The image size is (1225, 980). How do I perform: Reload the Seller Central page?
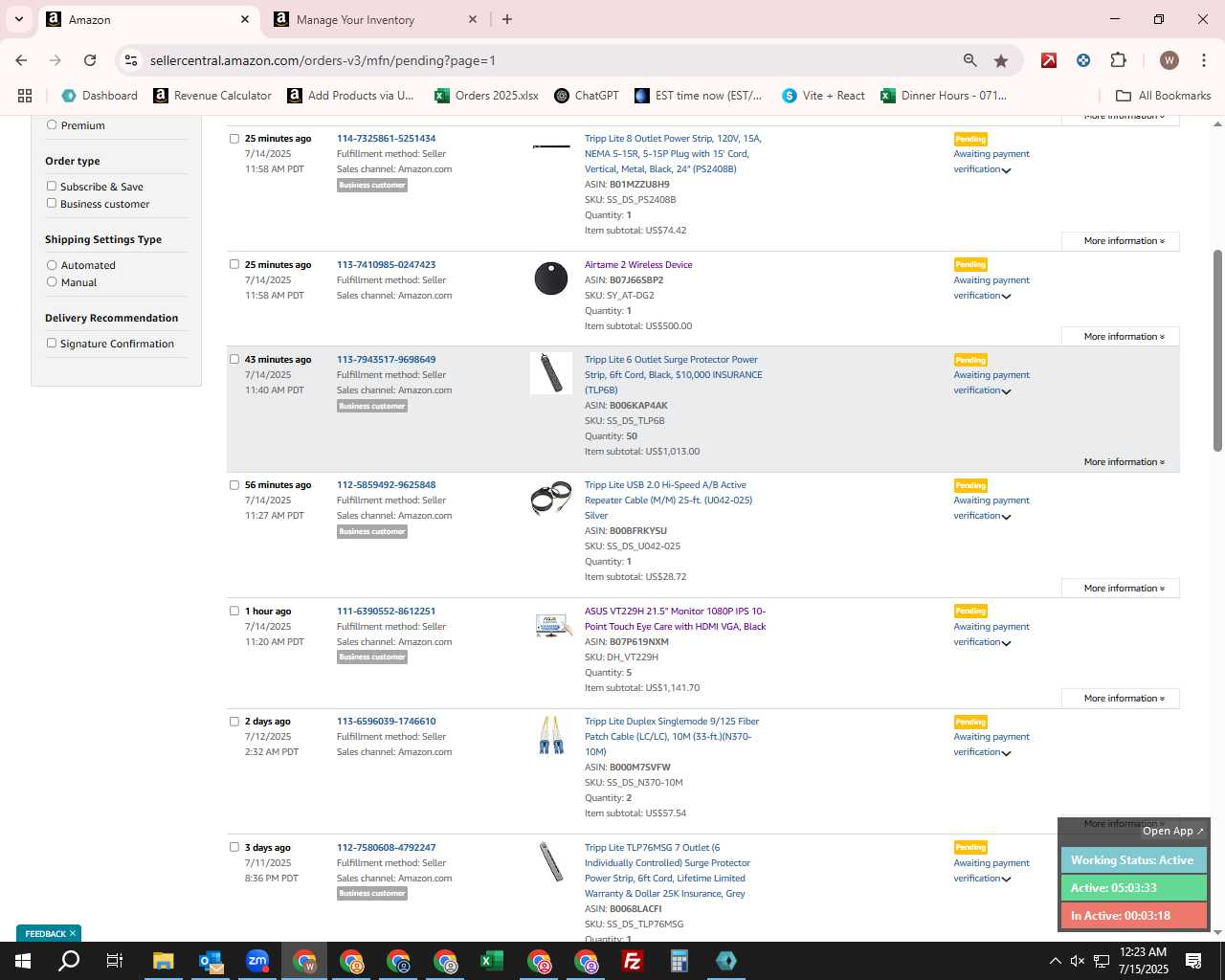pos(90,60)
